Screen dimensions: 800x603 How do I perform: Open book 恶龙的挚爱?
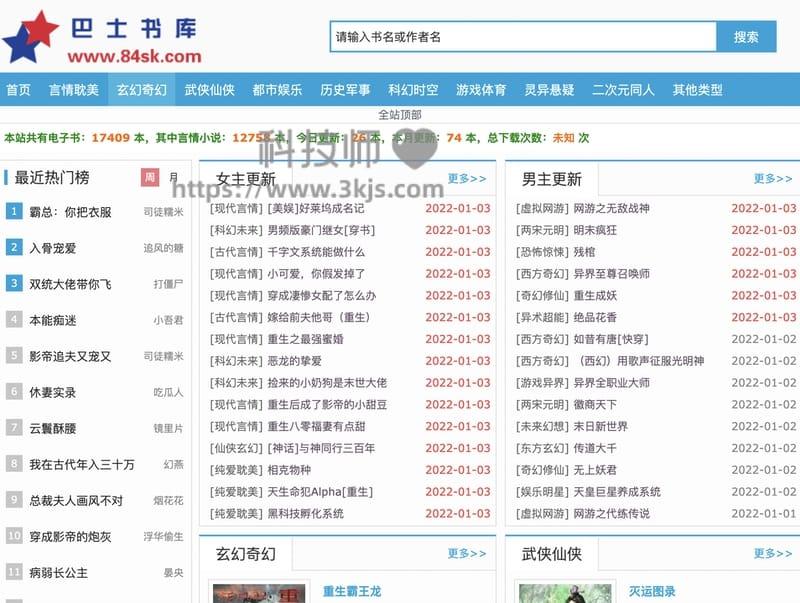tap(294, 361)
